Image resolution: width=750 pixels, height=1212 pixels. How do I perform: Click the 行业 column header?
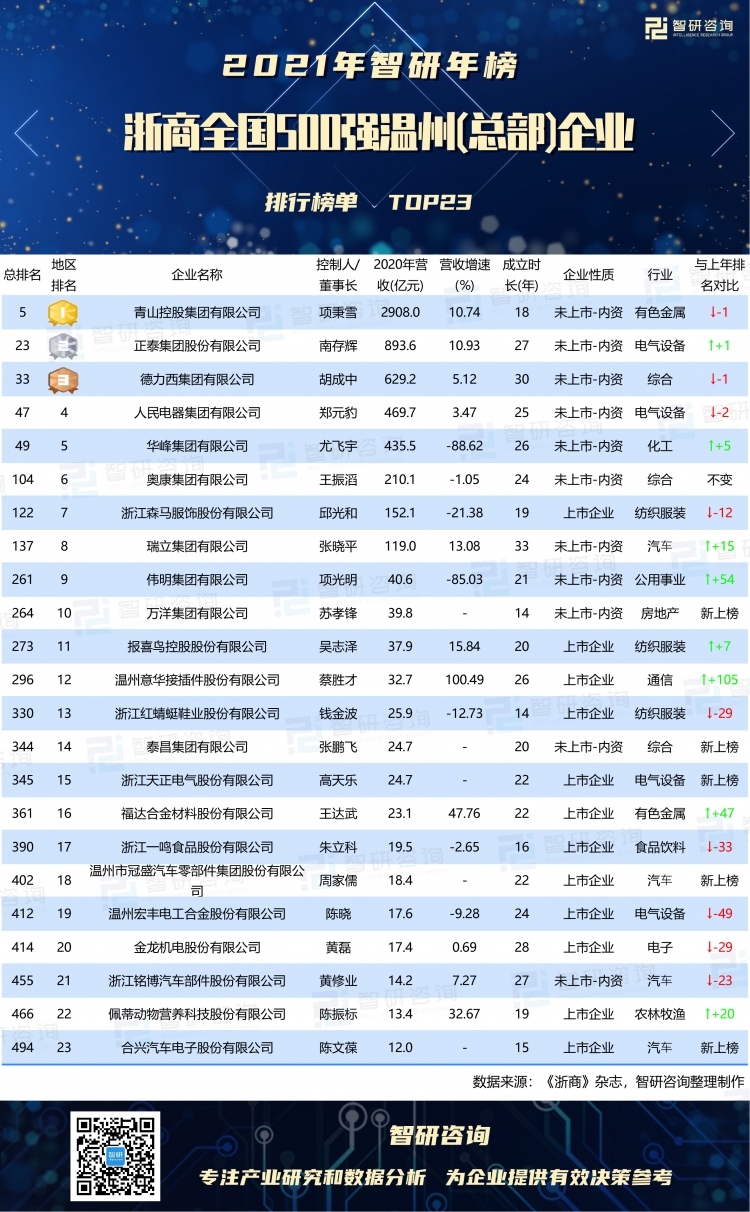point(660,275)
